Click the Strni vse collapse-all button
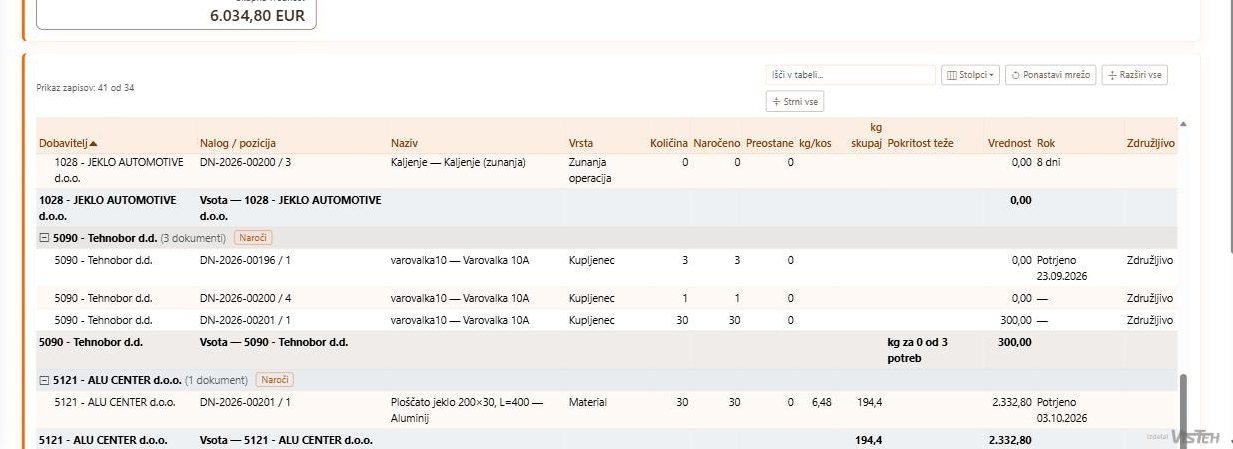The height and width of the screenshot is (449, 1233). pos(795,101)
